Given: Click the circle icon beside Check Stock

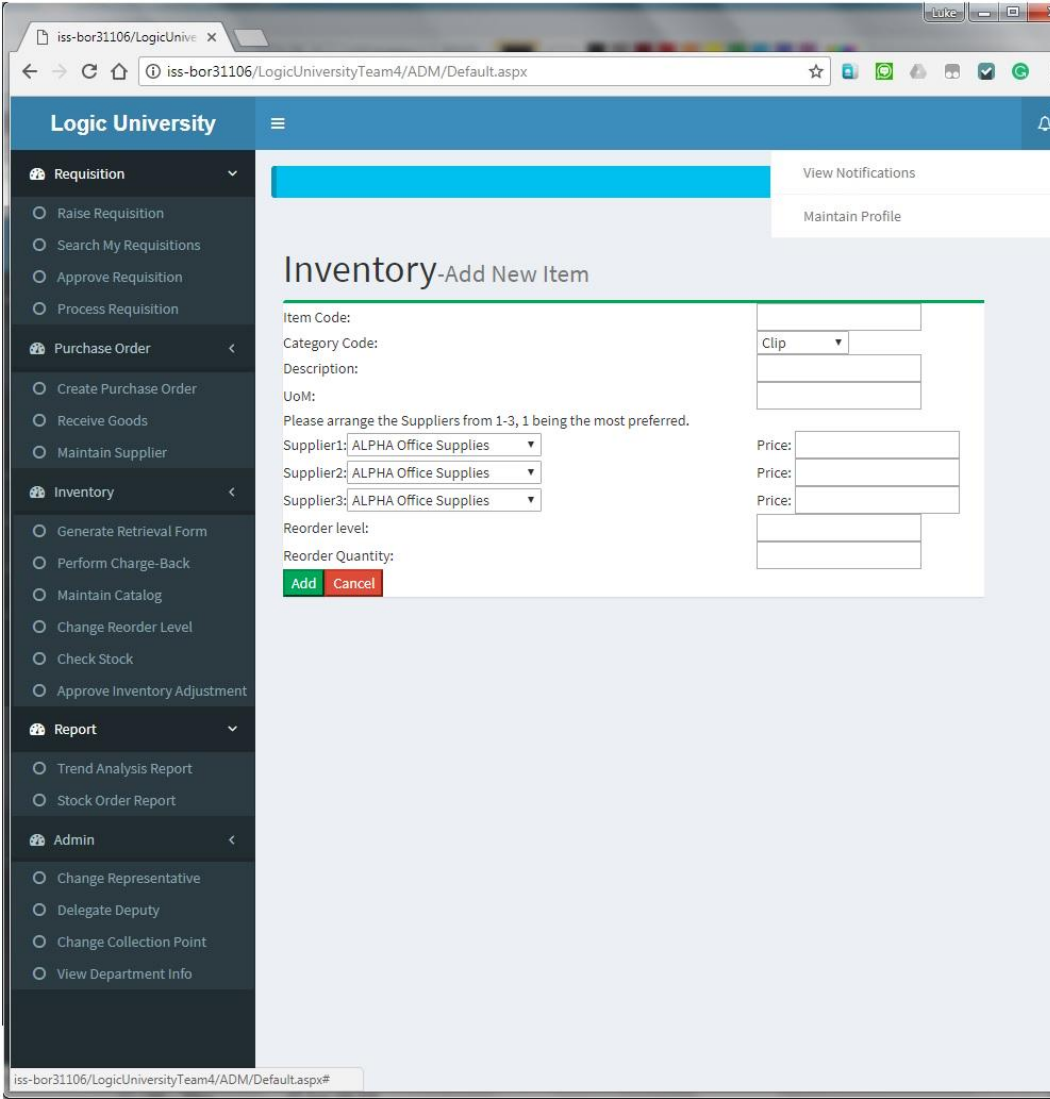Looking at the screenshot, I should (x=39, y=659).
